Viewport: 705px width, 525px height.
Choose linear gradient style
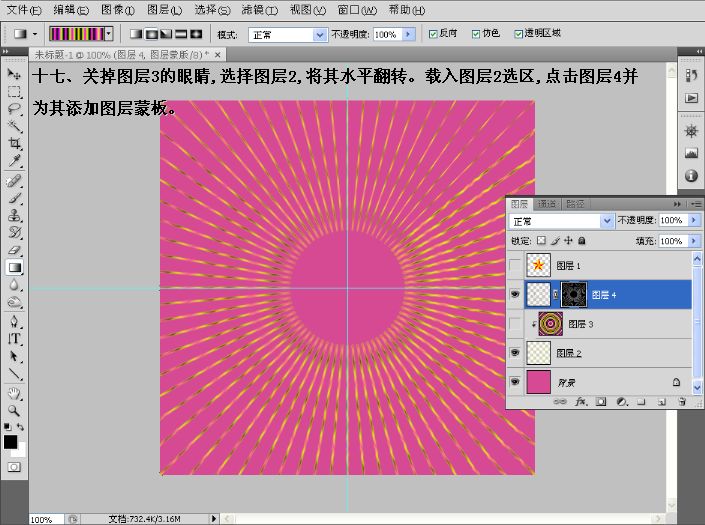point(136,34)
